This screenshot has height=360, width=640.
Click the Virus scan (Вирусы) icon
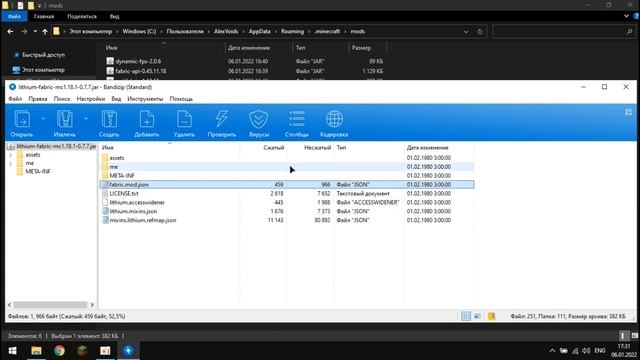(259, 123)
